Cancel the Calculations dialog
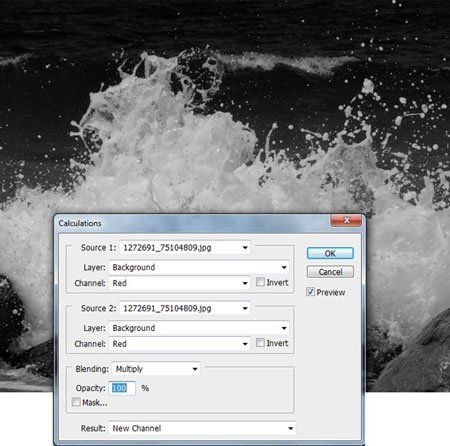450x446 pixels. [330, 272]
